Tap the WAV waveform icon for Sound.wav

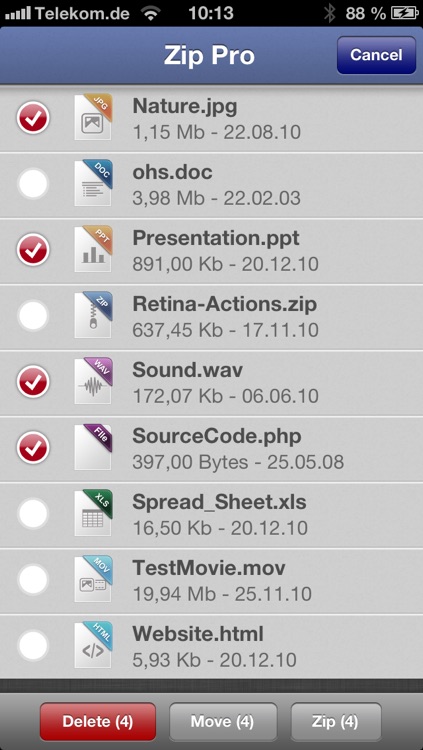93,381
